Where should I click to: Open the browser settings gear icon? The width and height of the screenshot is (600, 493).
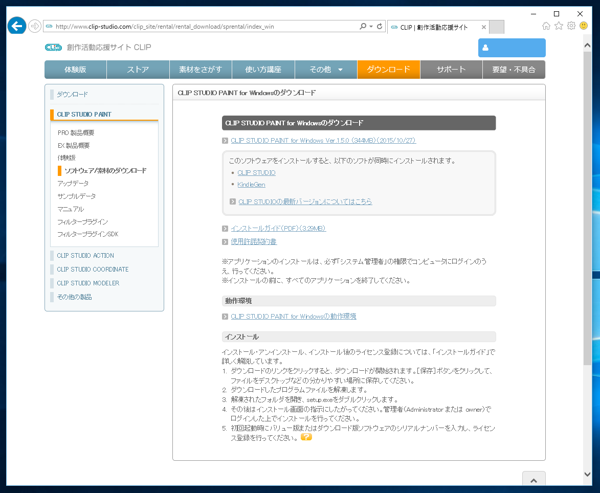pyautogui.click(x=571, y=26)
